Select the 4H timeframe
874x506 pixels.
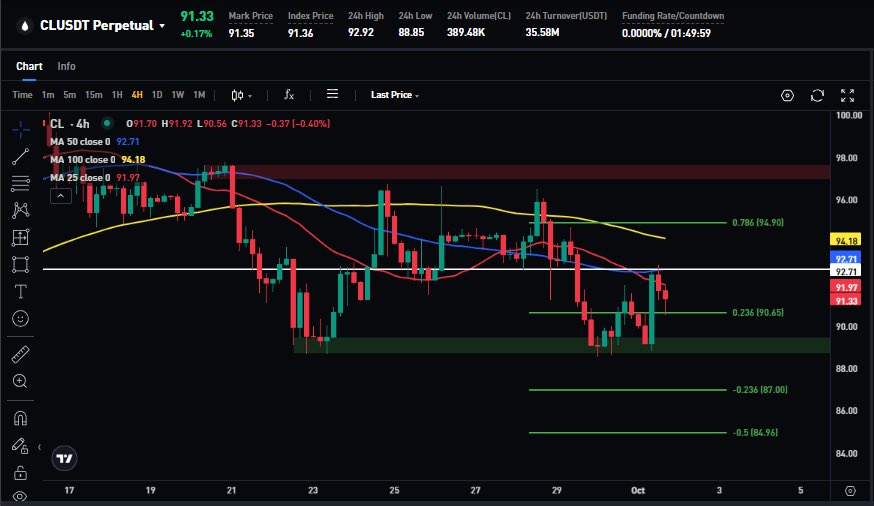137,95
